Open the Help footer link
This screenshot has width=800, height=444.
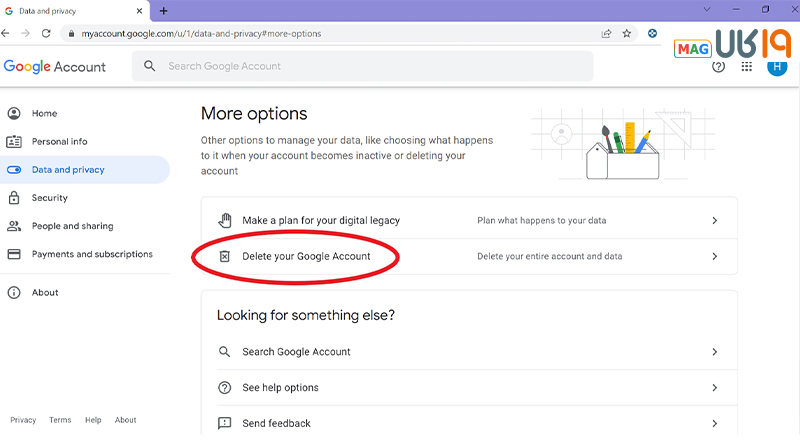pos(93,420)
